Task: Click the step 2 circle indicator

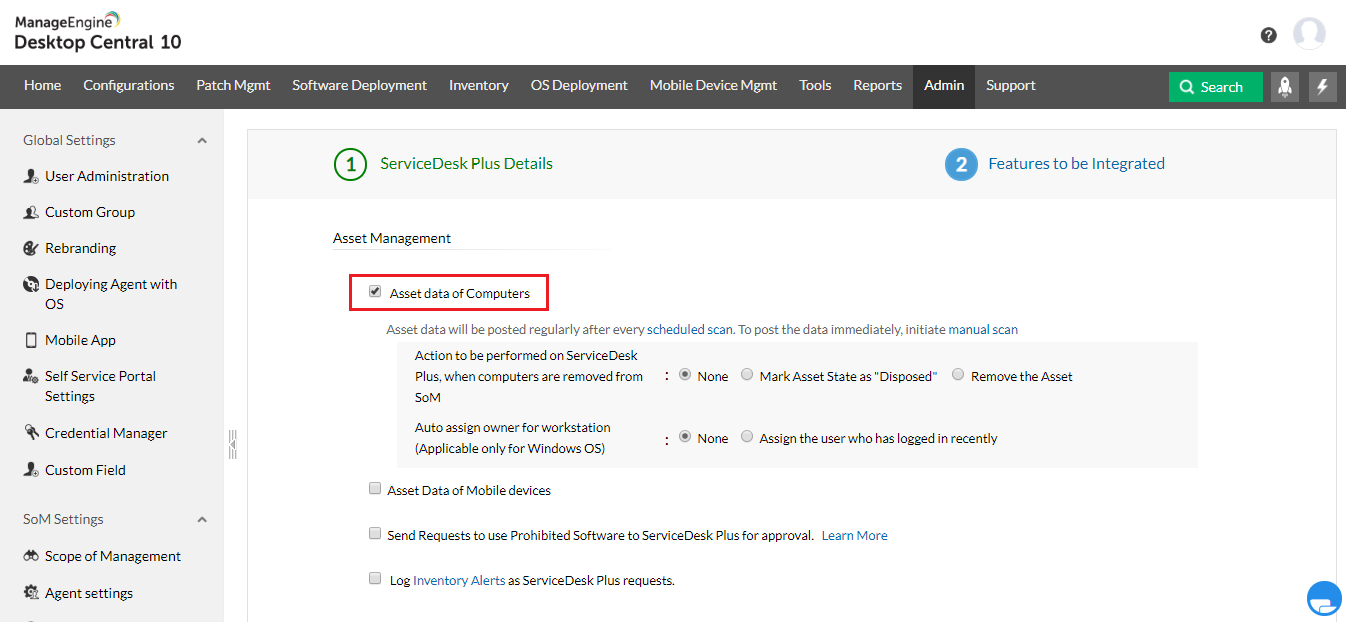Action: click(x=961, y=164)
